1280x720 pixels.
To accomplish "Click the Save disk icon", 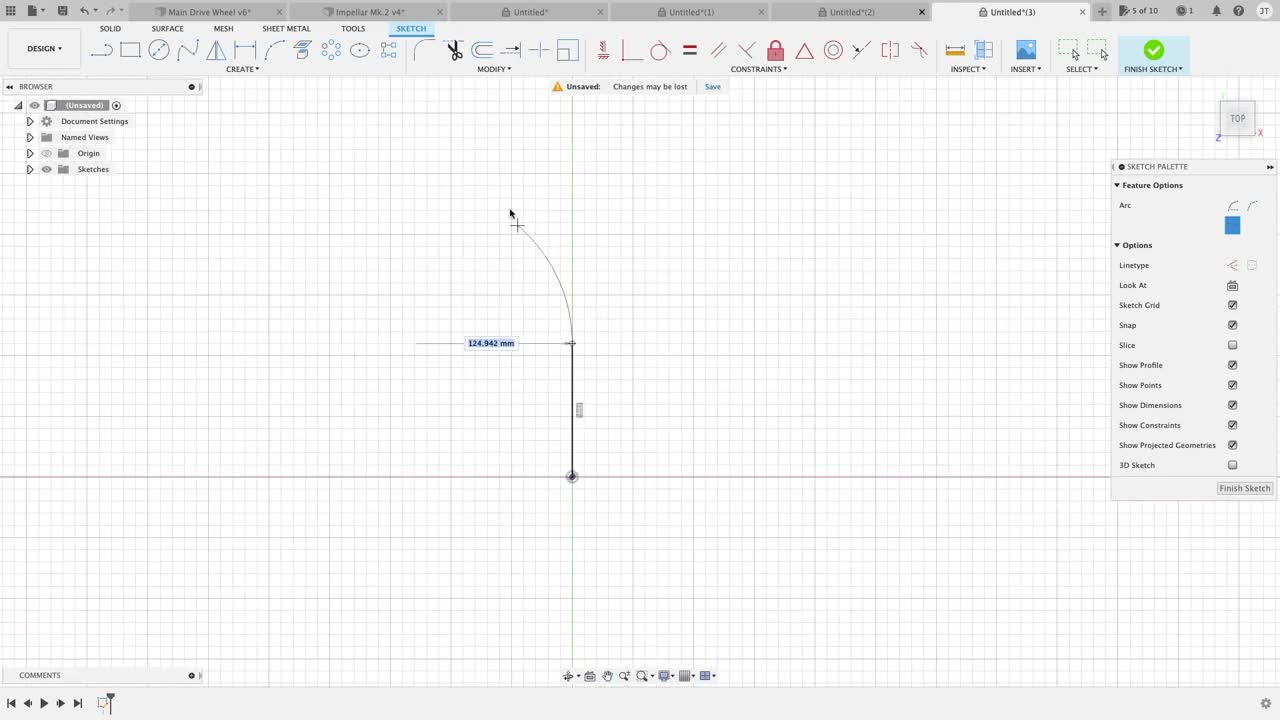I will (x=62, y=11).
